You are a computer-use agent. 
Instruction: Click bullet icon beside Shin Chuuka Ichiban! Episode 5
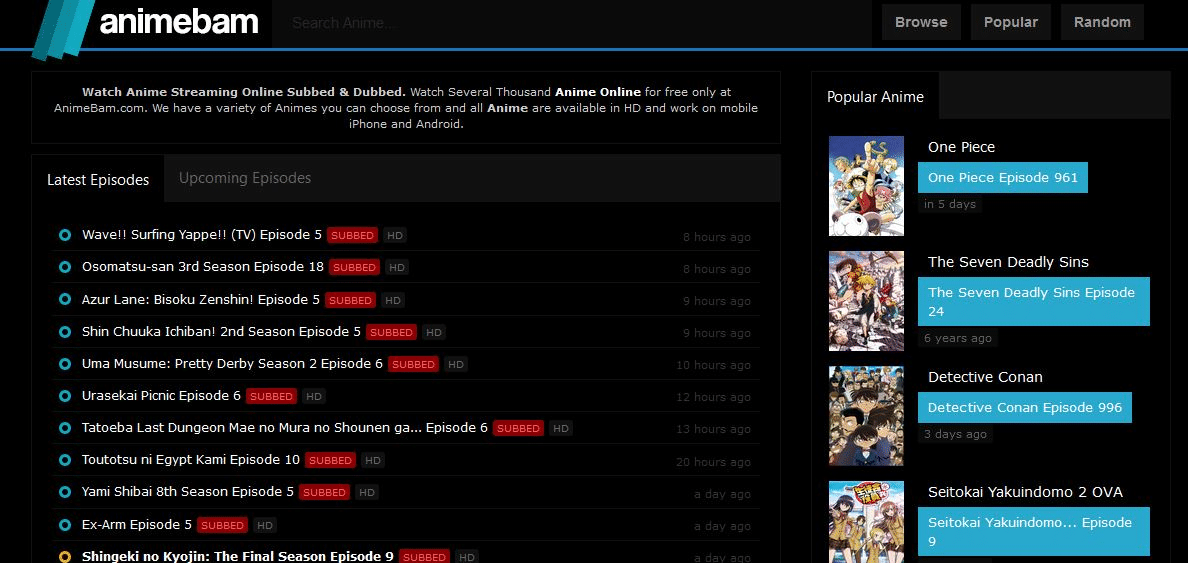coord(65,332)
